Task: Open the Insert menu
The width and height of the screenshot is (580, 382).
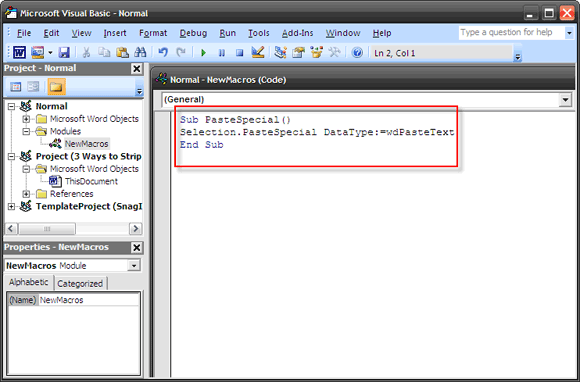Action: pyautogui.click(x=115, y=33)
